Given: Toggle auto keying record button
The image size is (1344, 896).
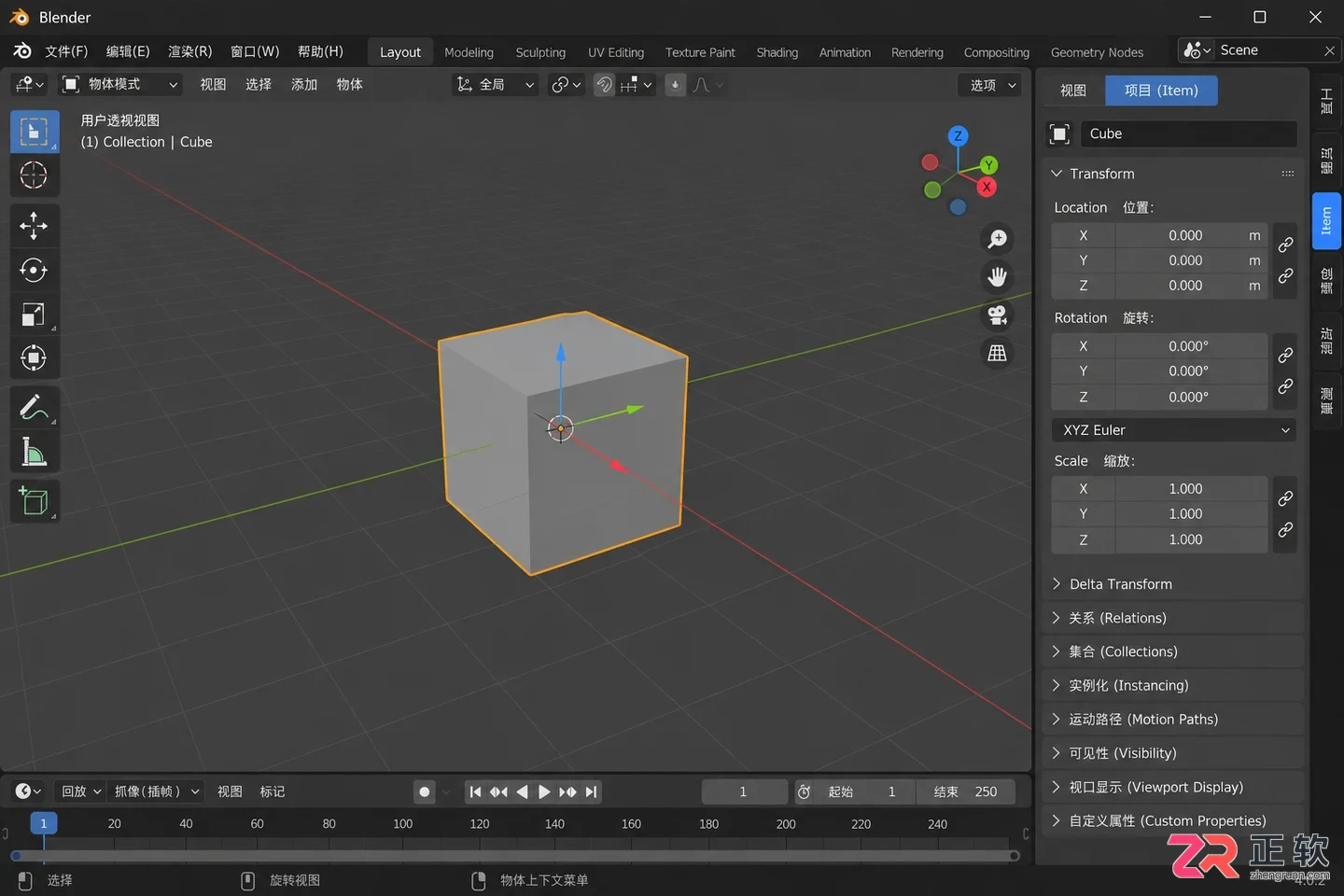Looking at the screenshot, I should (x=425, y=791).
